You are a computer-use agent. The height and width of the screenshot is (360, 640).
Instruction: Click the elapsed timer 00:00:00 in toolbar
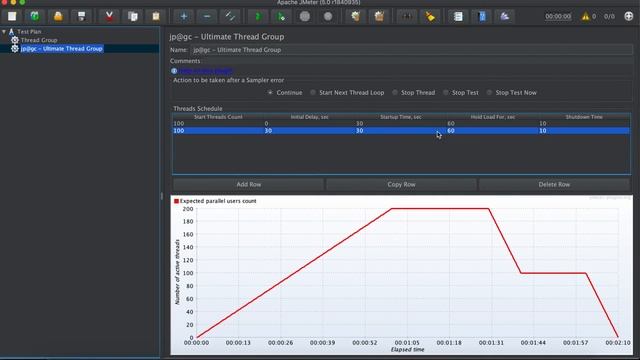point(558,17)
